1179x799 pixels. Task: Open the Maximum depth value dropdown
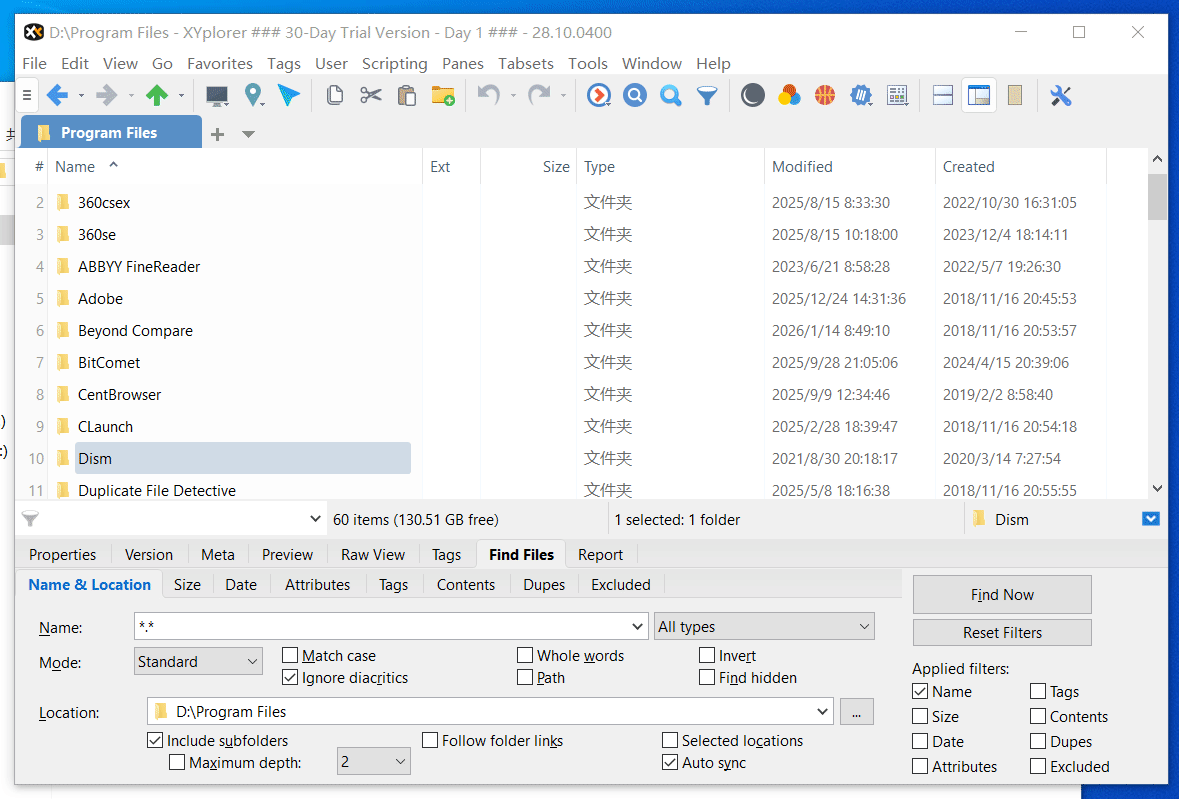373,763
